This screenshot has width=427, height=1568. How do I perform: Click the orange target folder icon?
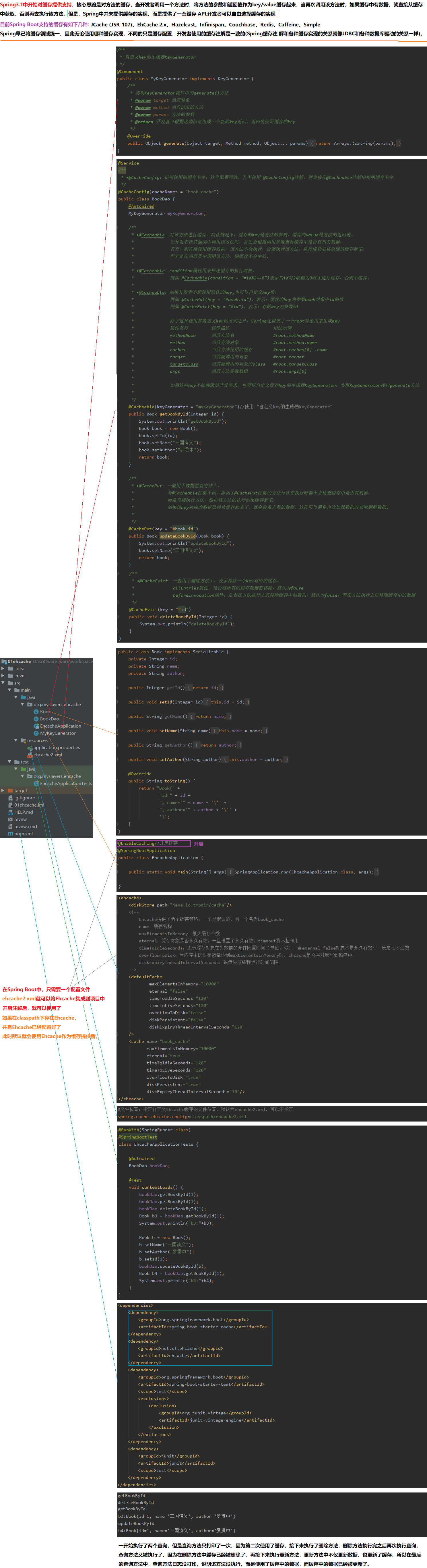[x=10, y=791]
